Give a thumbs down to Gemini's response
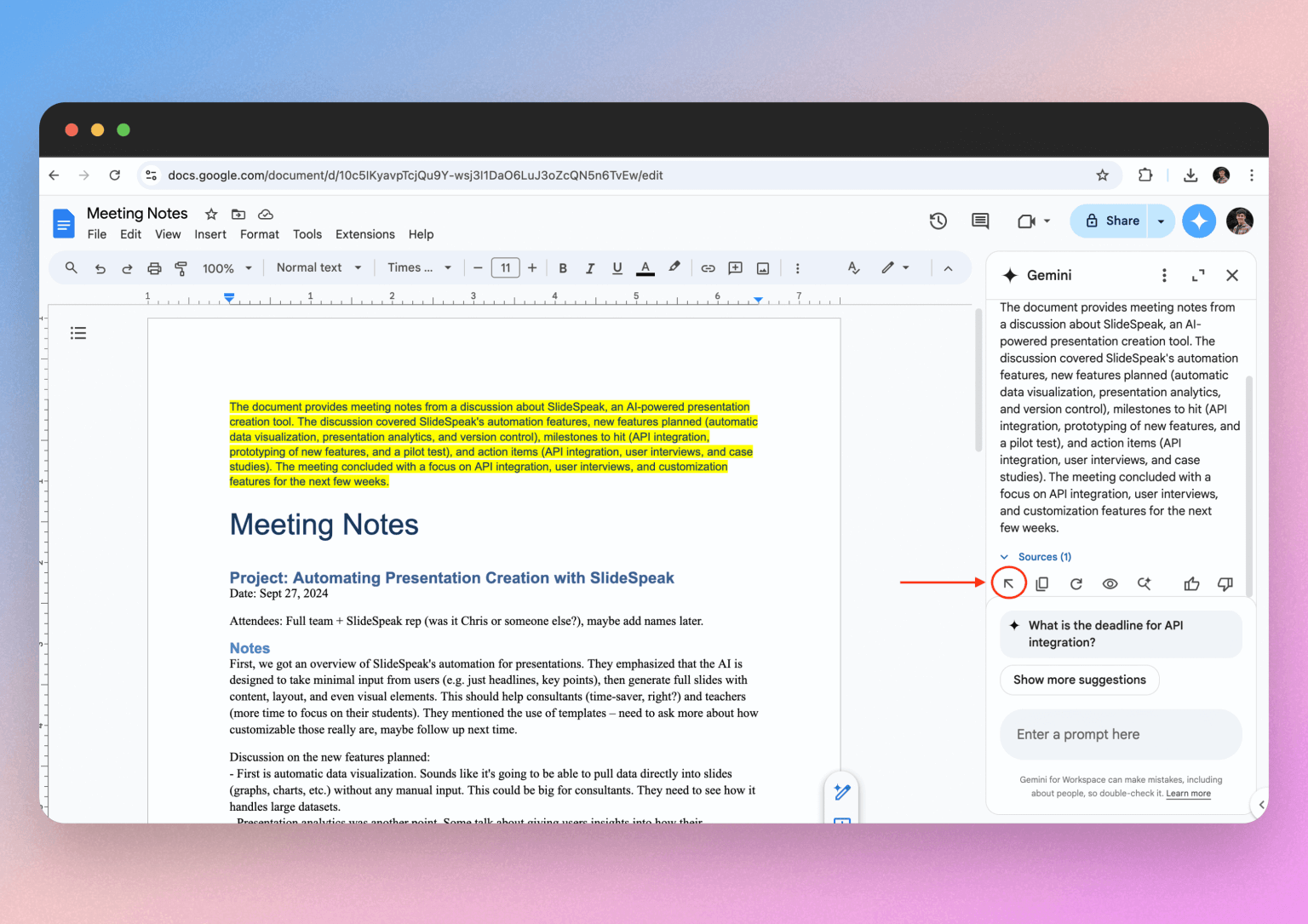Screen dimensions: 1308x924 tap(1225, 583)
